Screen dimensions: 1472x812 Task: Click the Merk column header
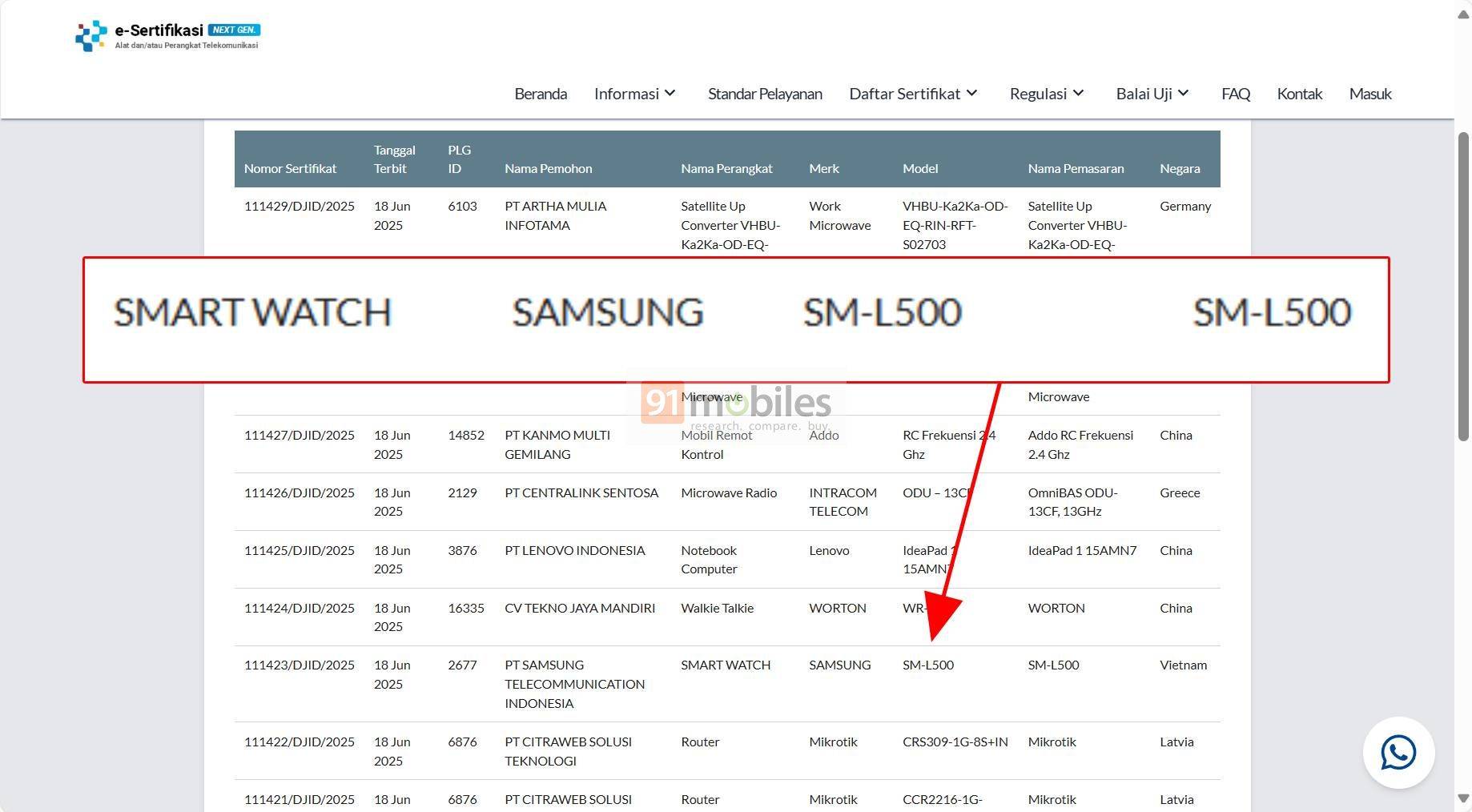(x=824, y=168)
